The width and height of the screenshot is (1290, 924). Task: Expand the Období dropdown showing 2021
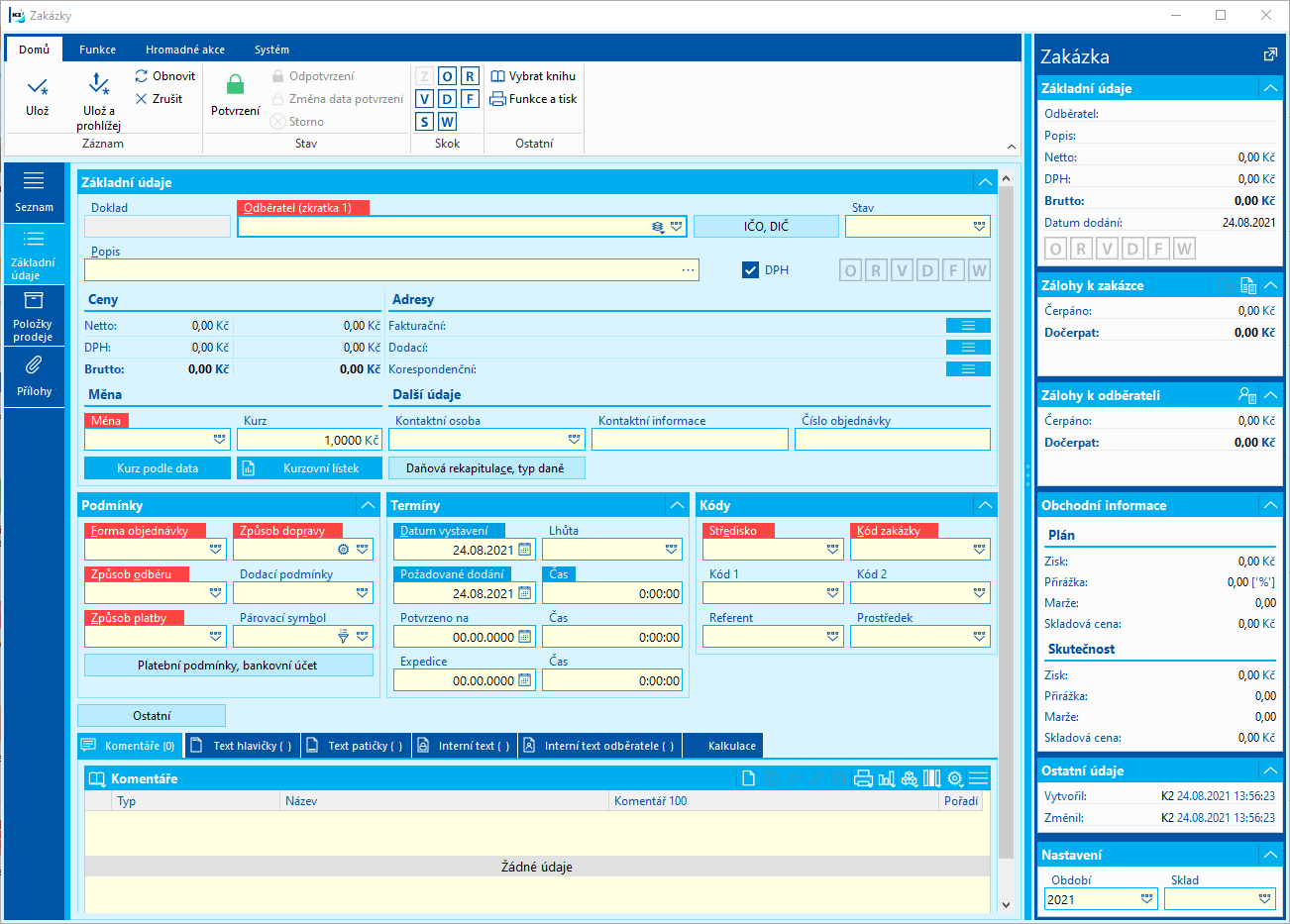point(1146,899)
